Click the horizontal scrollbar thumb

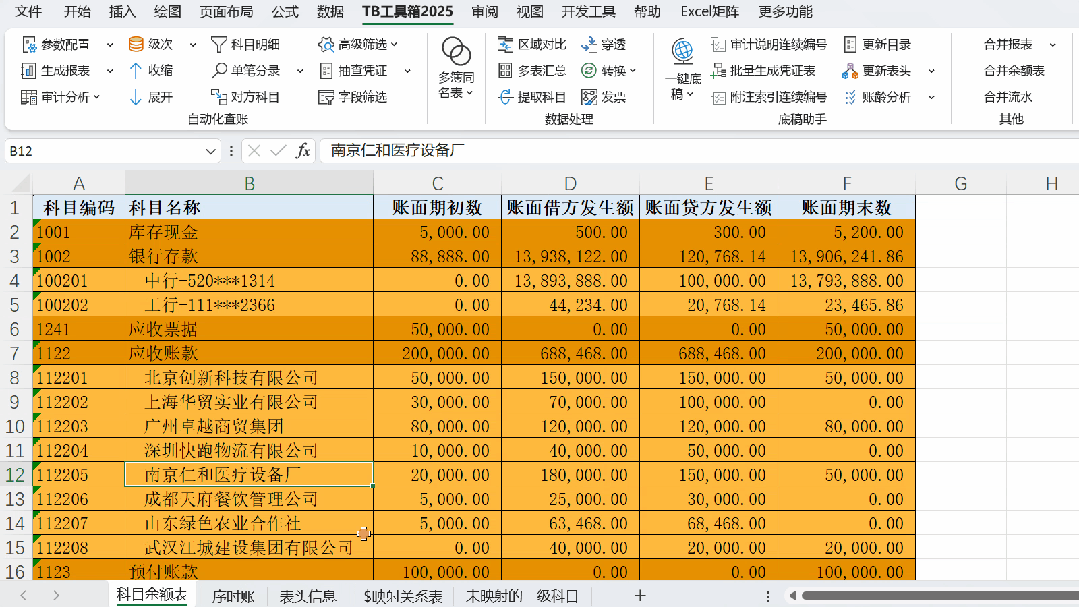pos(940,595)
